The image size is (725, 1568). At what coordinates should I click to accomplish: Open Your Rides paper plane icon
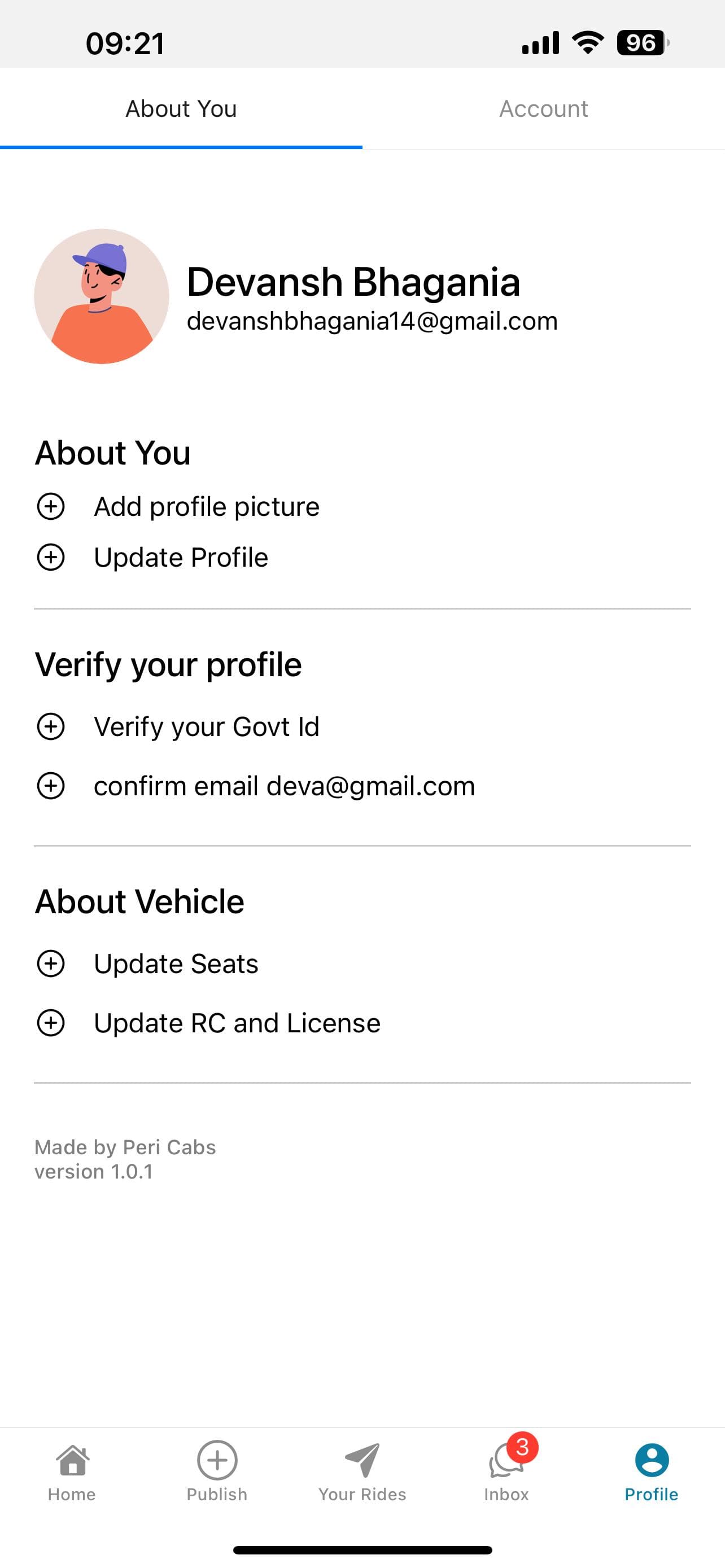click(x=362, y=1460)
